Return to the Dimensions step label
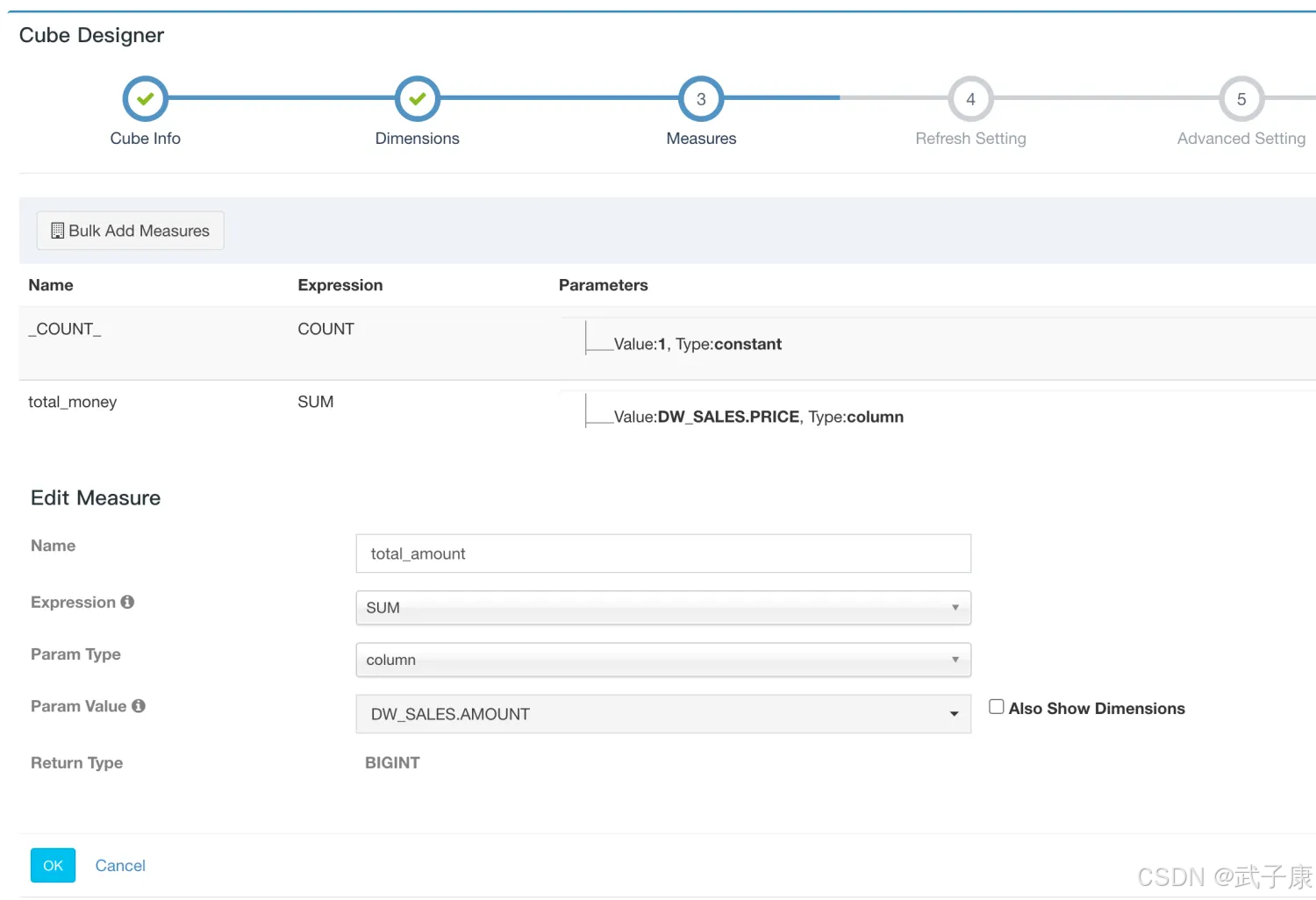Image resolution: width=1316 pixels, height=900 pixels. pos(417,139)
